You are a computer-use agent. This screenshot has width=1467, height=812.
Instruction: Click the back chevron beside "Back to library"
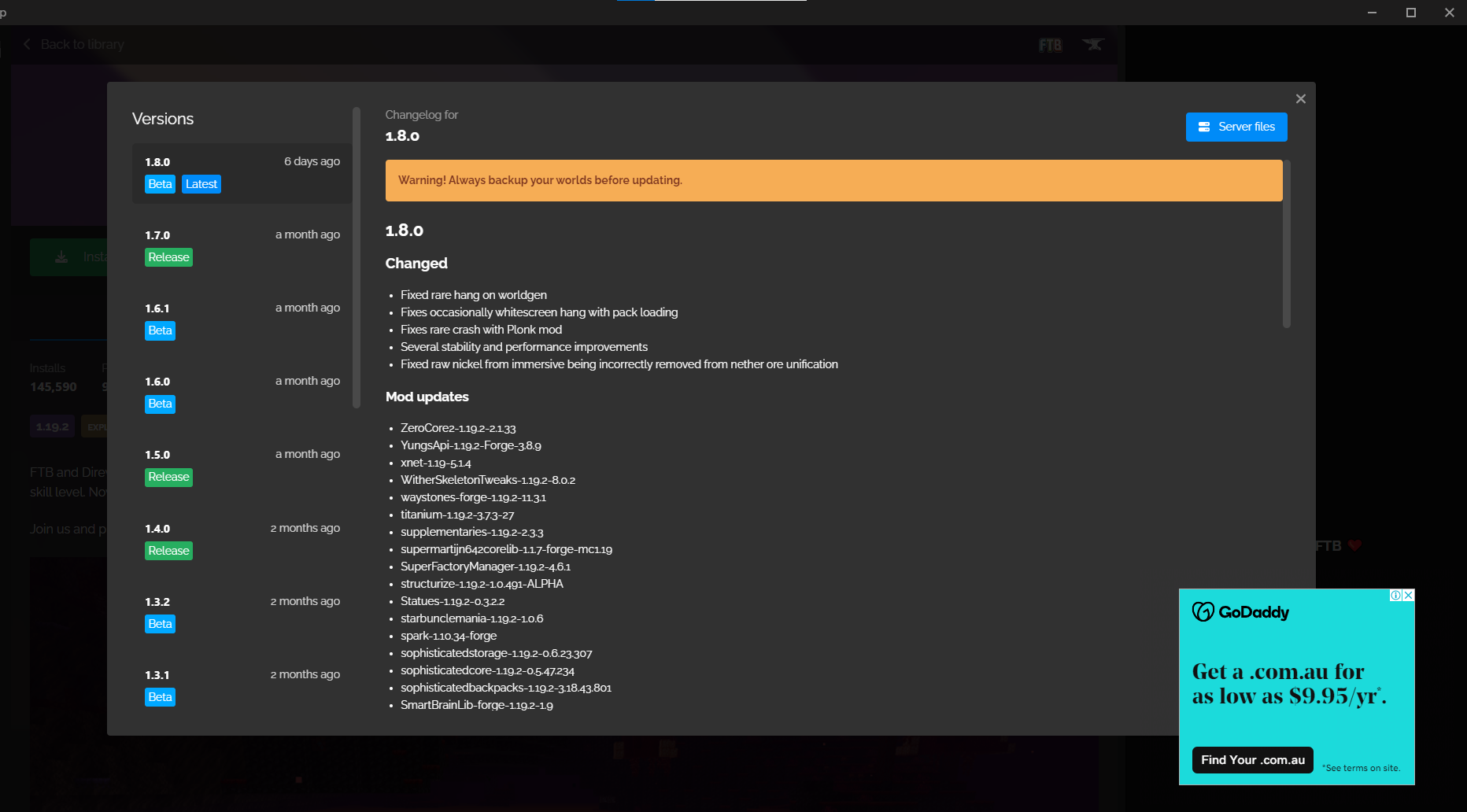[27, 44]
